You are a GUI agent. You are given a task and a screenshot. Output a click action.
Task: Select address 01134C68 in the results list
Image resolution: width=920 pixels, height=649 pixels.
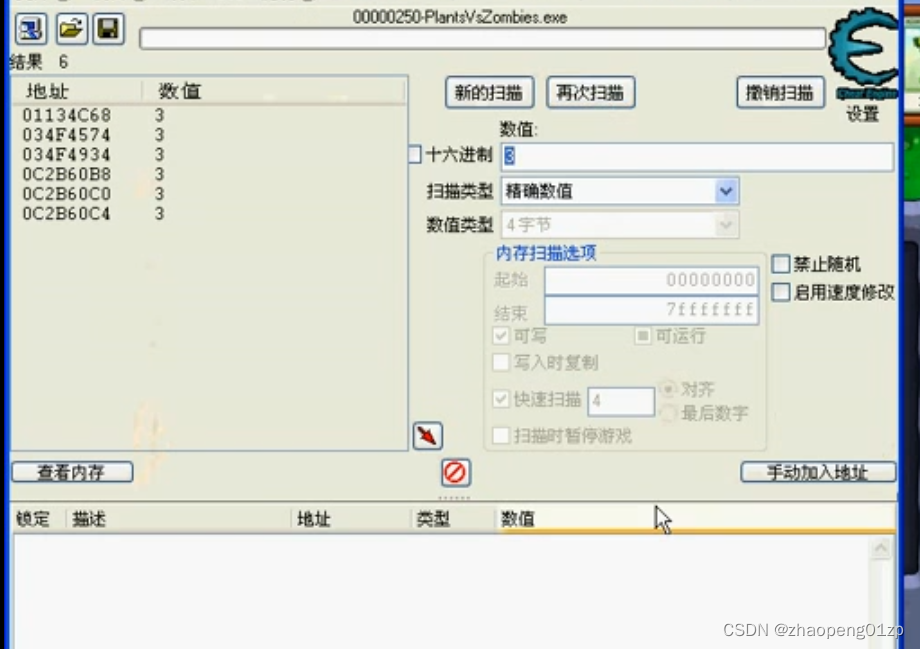click(66, 114)
